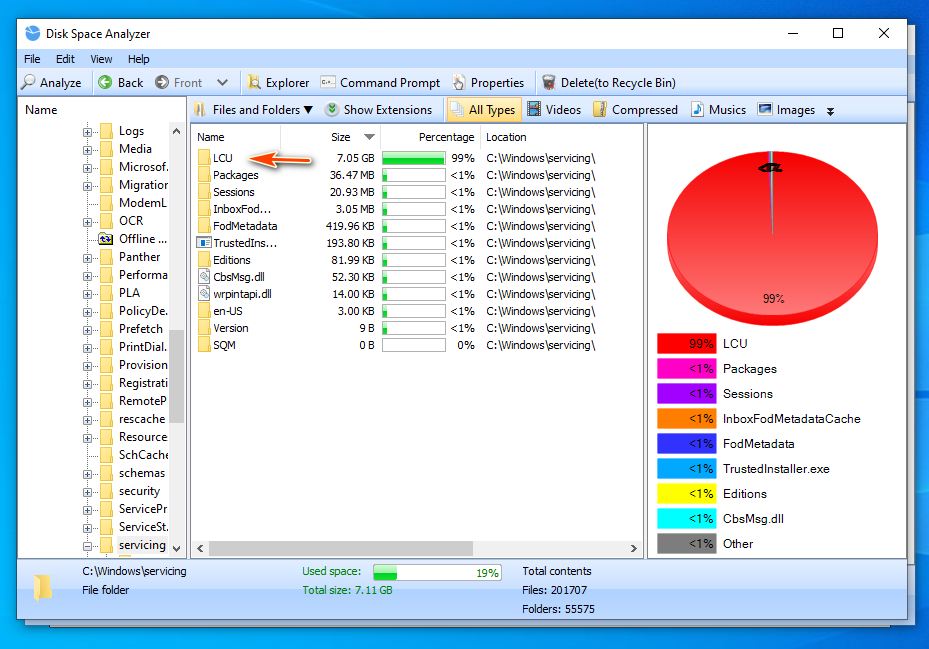This screenshot has height=649, width=929.
Task: Open the Explorer toolbar icon
Action: (254, 82)
